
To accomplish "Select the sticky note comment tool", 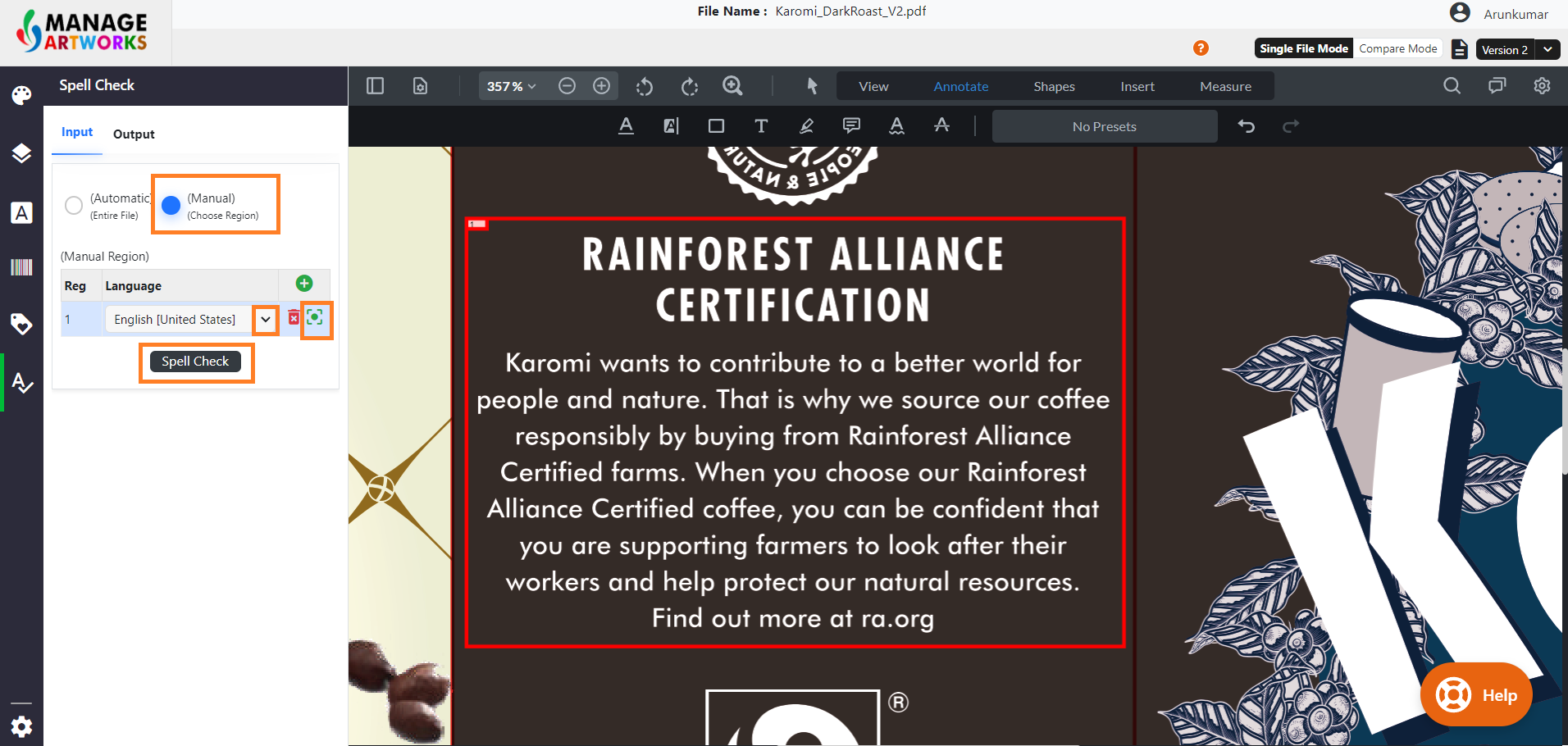I will (851, 126).
